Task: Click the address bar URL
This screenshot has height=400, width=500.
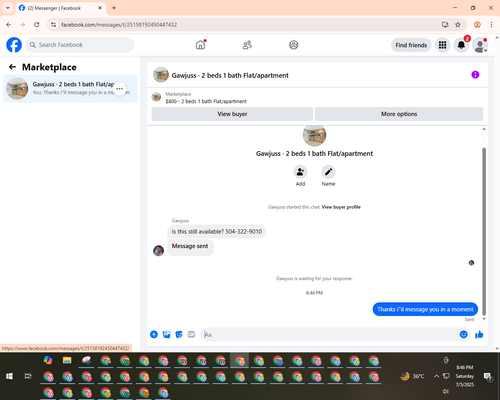Action: (119, 25)
